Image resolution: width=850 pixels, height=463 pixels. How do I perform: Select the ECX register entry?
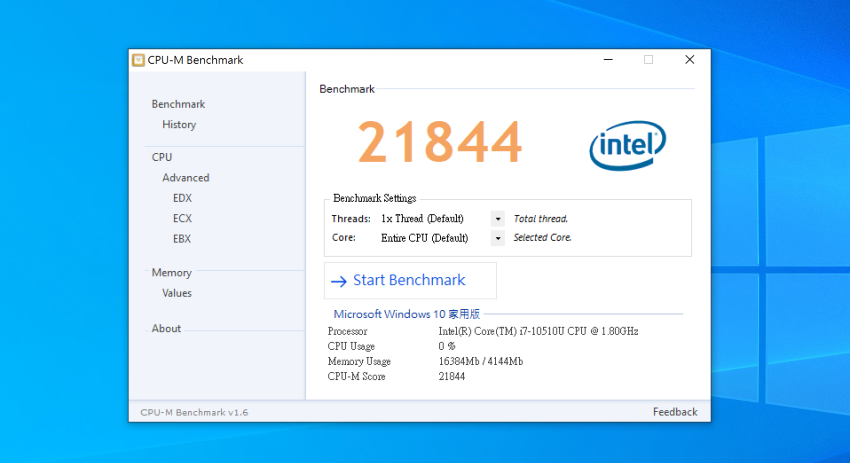coord(182,218)
